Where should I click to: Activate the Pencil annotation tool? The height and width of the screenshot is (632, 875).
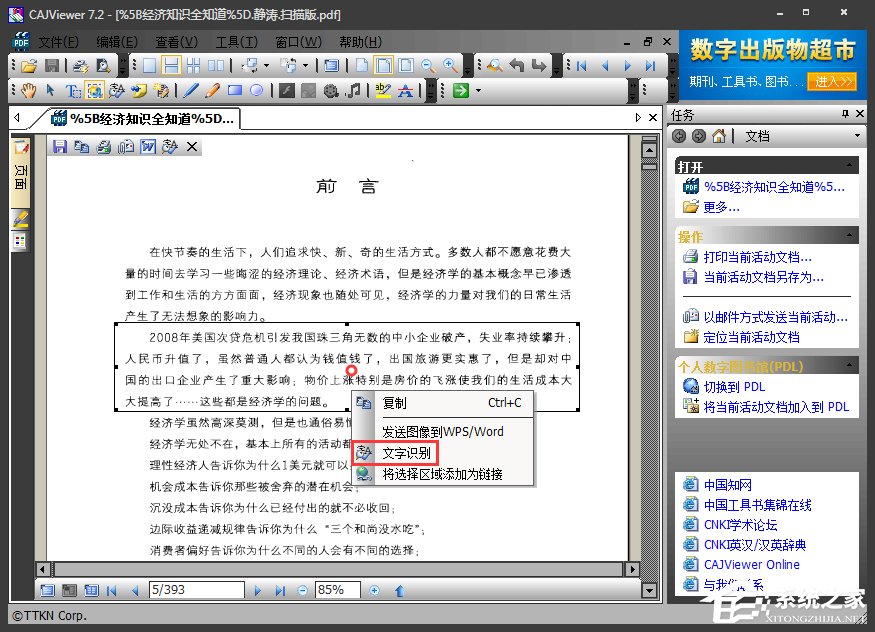210,89
